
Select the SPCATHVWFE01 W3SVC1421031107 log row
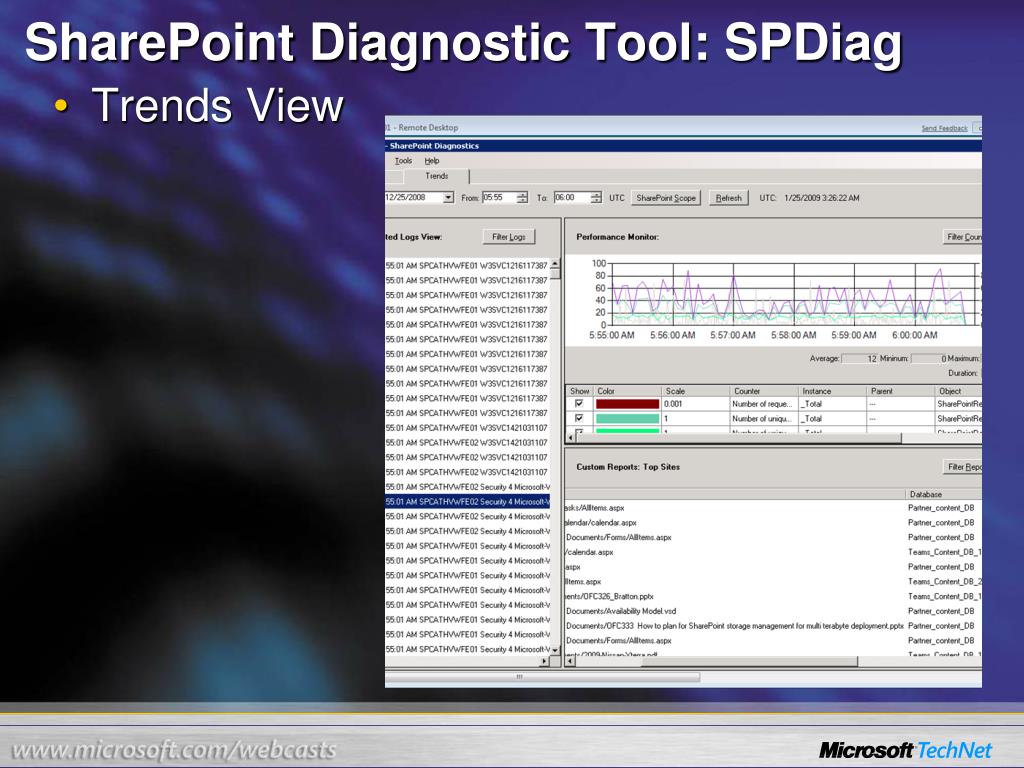click(468, 428)
